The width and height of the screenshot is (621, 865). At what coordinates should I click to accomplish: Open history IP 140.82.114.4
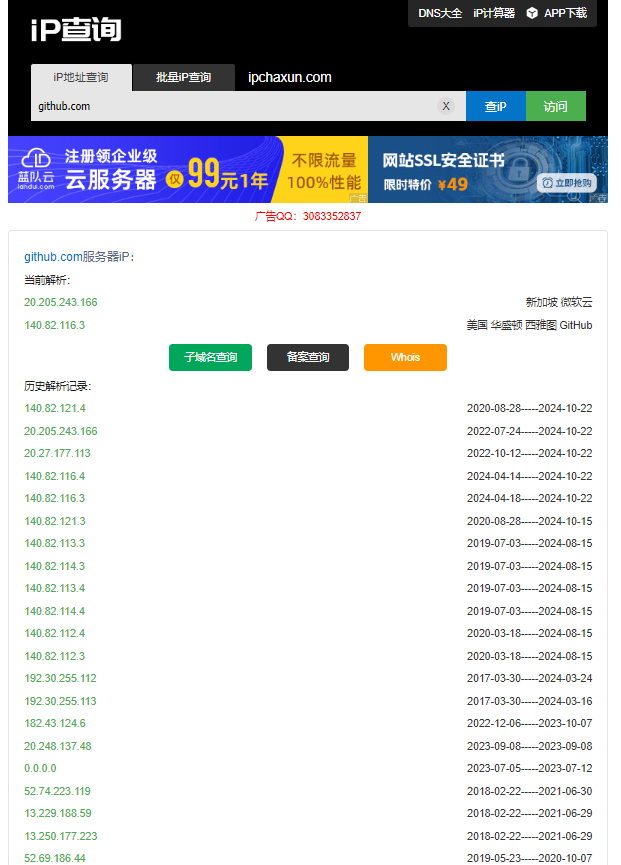tap(55, 611)
